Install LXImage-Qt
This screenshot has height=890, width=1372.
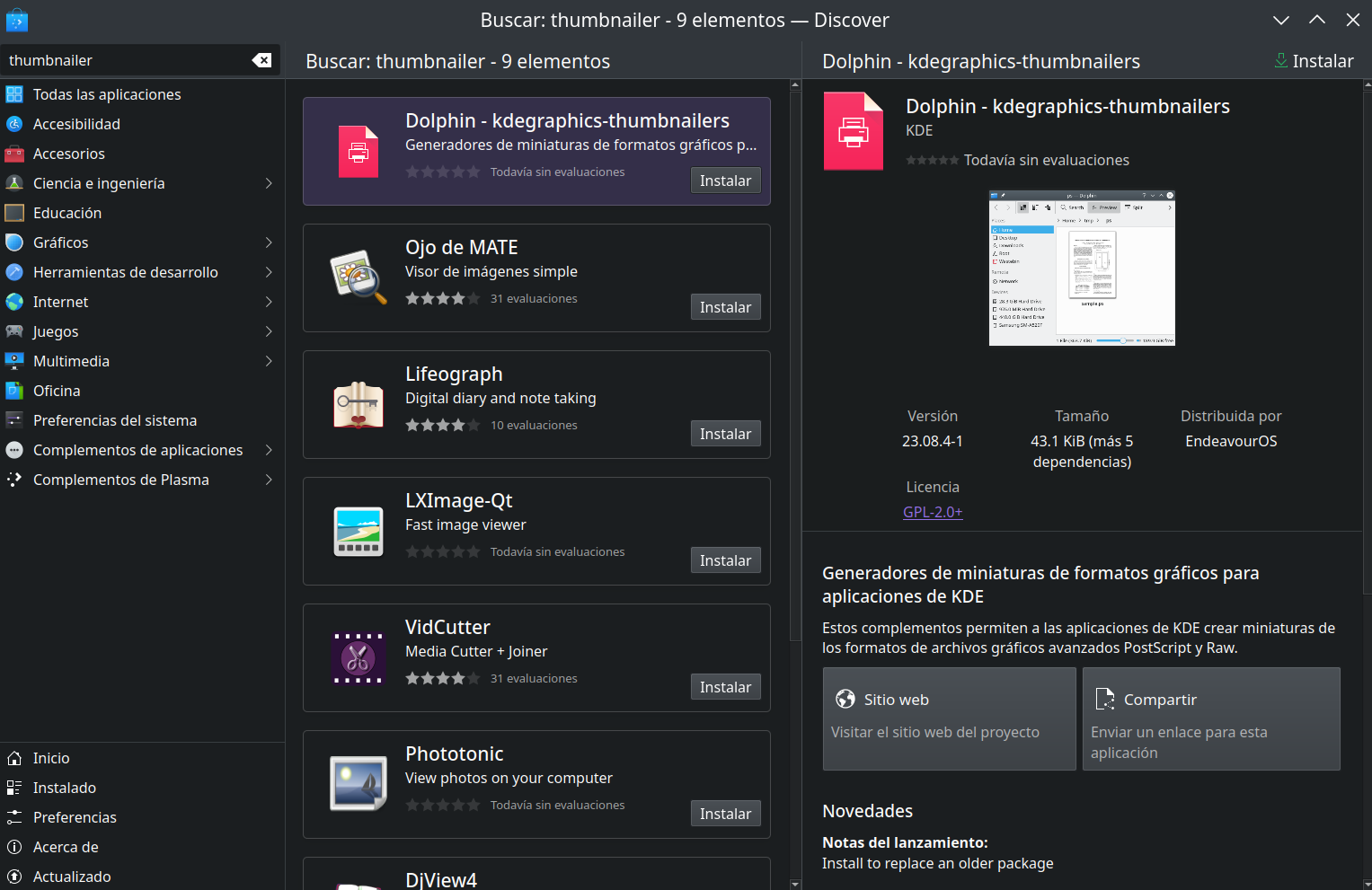[725, 560]
